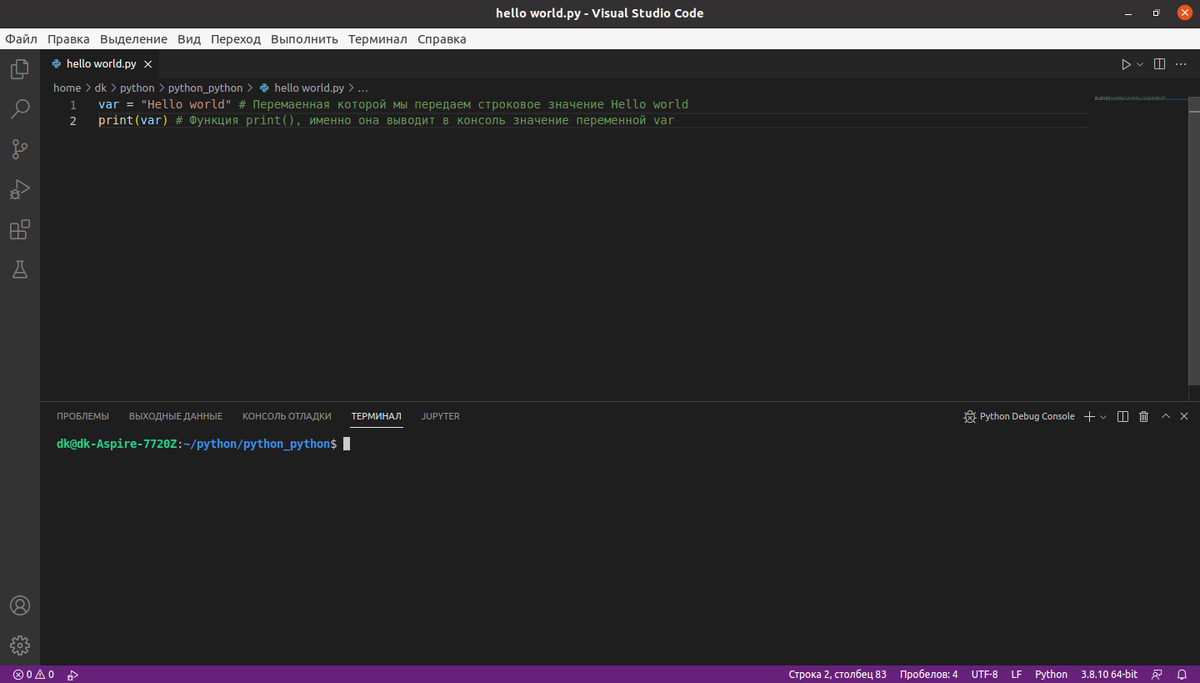1200x683 pixels.
Task: Open the Source Control view
Action: coord(19,149)
